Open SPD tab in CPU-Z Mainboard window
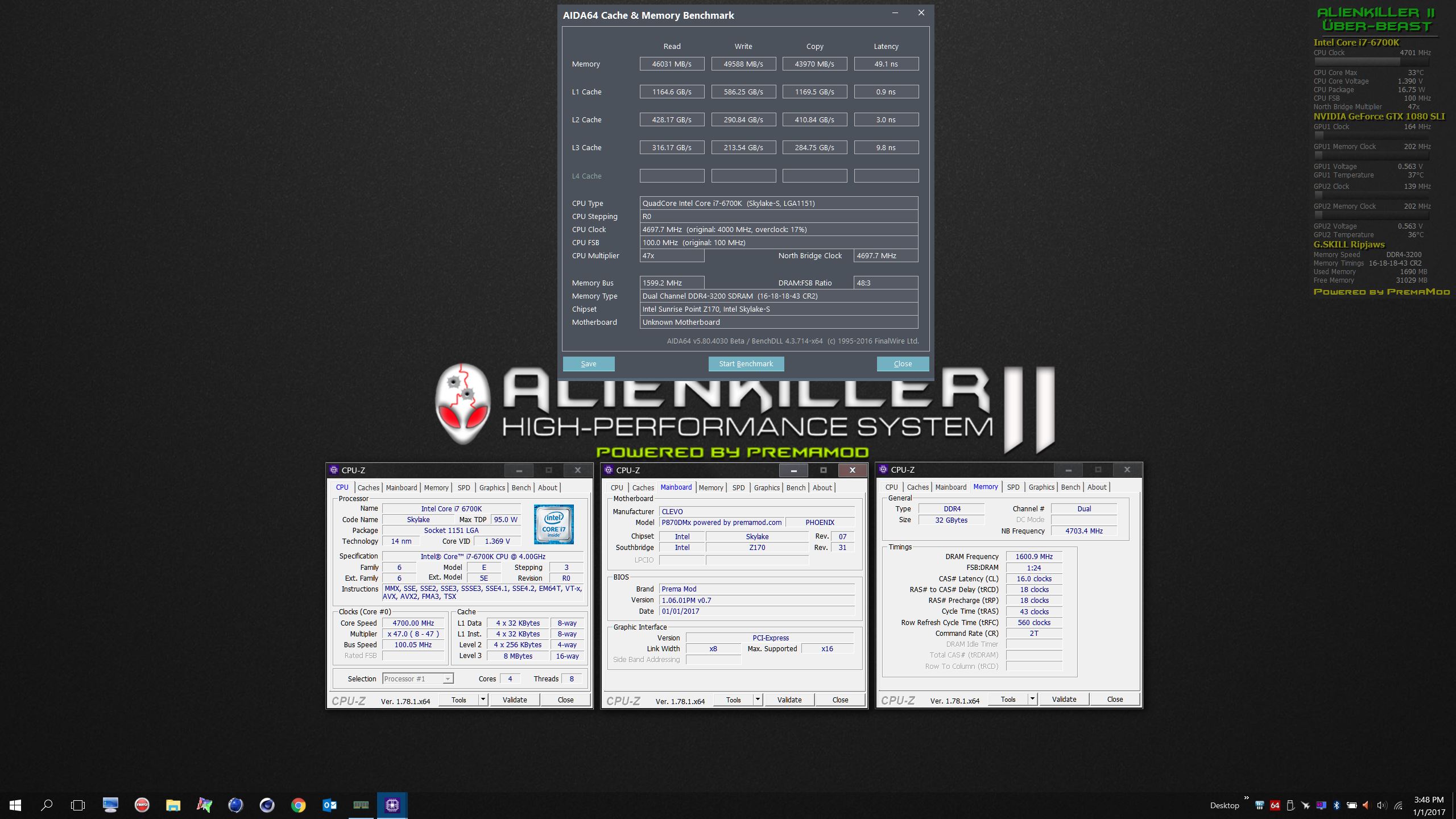This screenshot has height=819, width=1456. coord(738,487)
